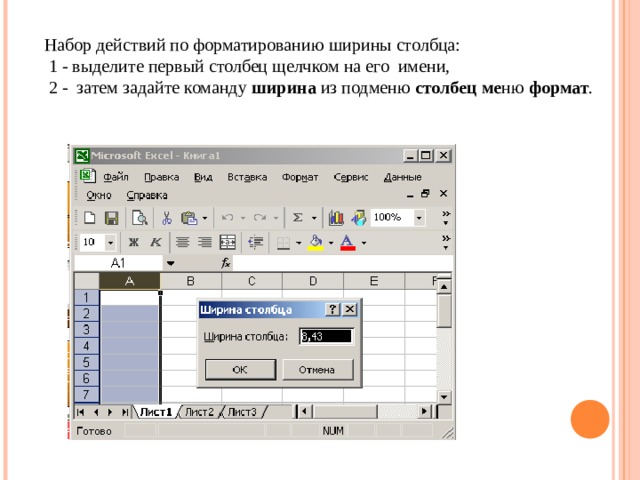
Task: Open the Сервис menu
Action: [x=351, y=177]
